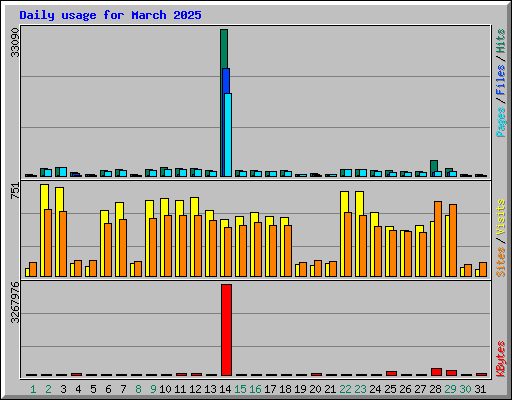Select day 30 on the date axis
The width and height of the screenshot is (512, 400).
click(x=465, y=389)
